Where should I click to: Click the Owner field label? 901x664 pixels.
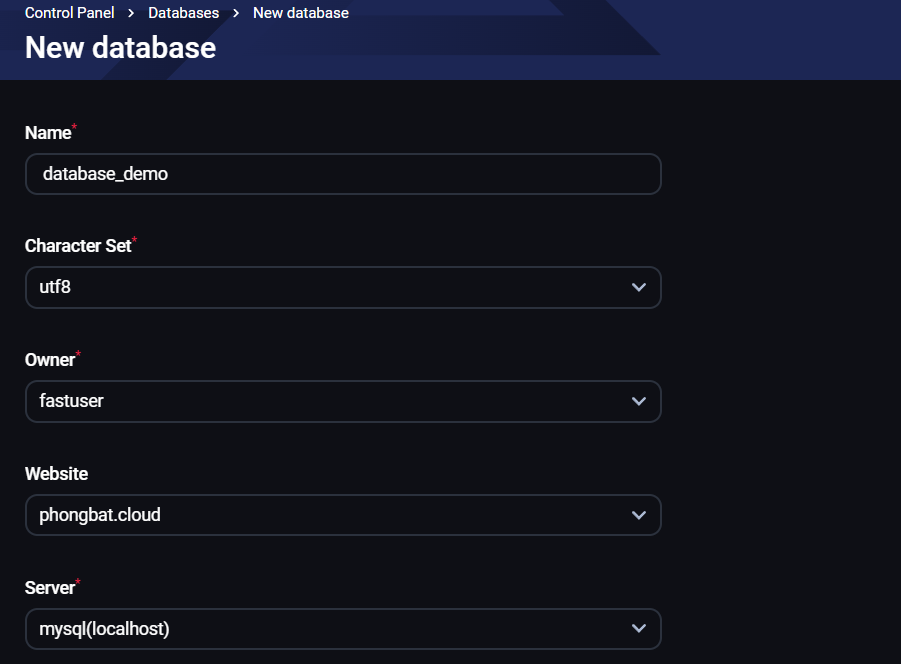coord(50,360)
